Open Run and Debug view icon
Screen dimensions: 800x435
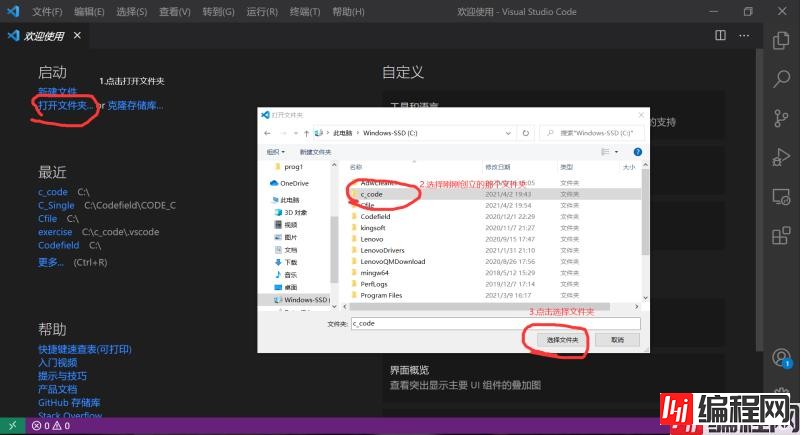coord(781,157)
